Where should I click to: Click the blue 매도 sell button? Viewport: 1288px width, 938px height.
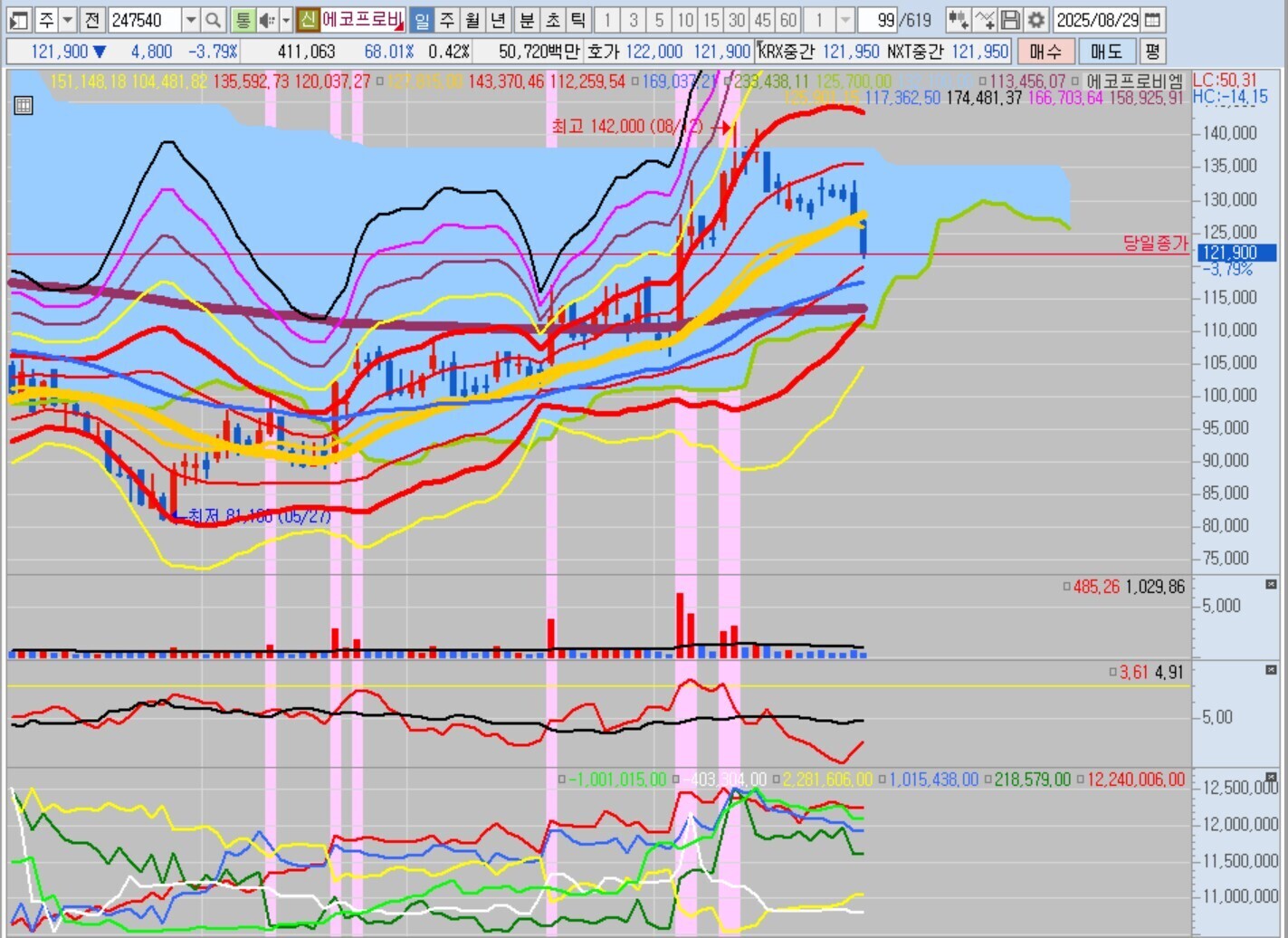(x=1106, y=52)
